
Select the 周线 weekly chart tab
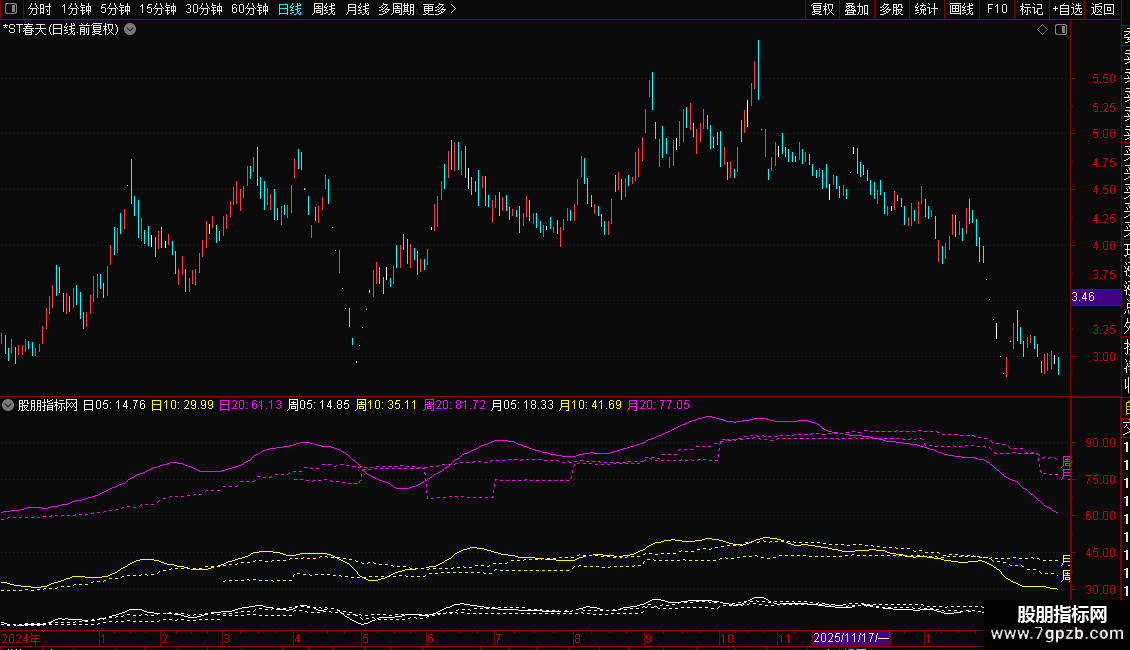click(324, 9)
